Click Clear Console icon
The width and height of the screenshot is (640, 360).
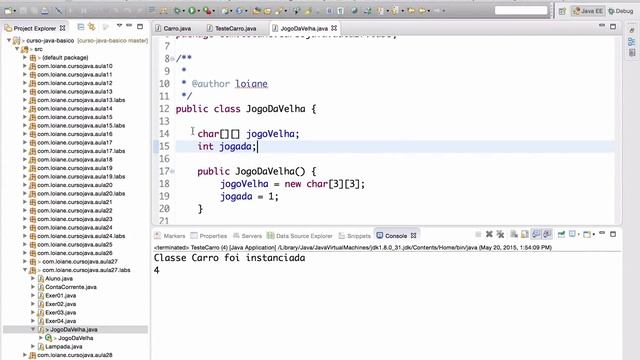point(514,234)
